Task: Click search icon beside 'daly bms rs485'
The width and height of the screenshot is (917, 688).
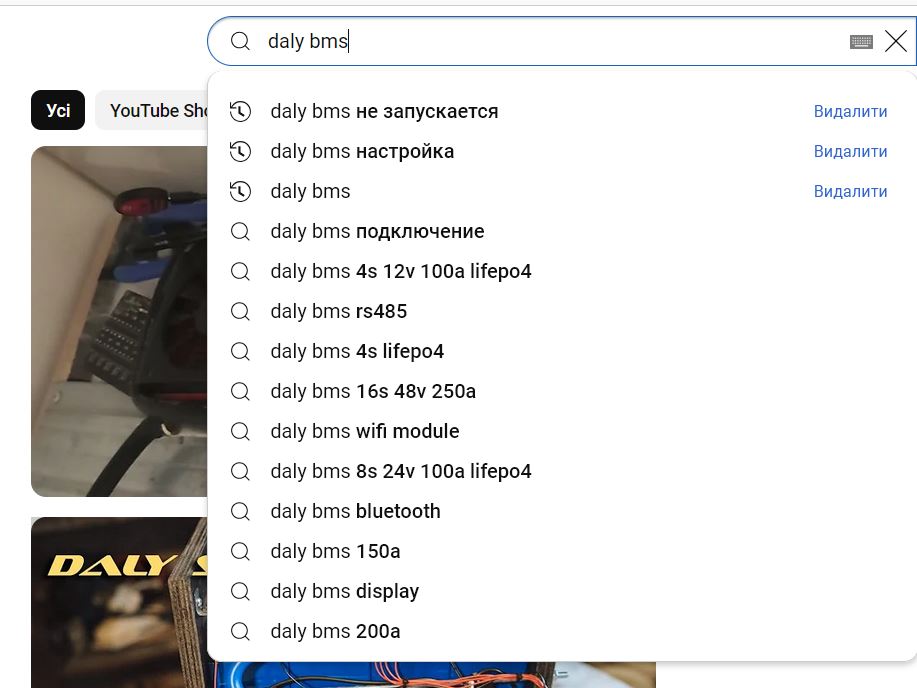Action: pos(240,311)
